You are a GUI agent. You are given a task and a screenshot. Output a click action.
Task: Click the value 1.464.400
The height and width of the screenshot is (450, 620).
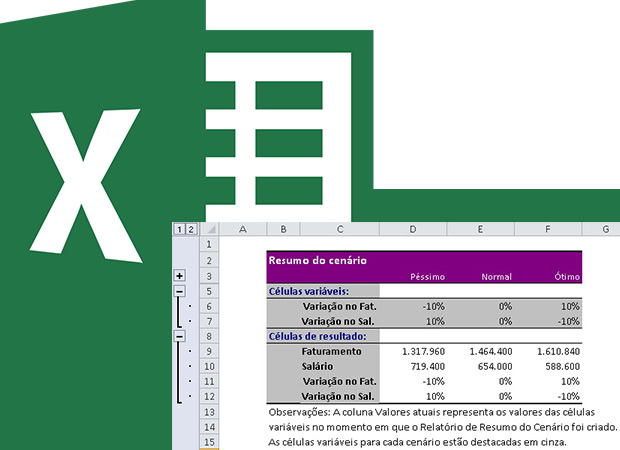491,352
